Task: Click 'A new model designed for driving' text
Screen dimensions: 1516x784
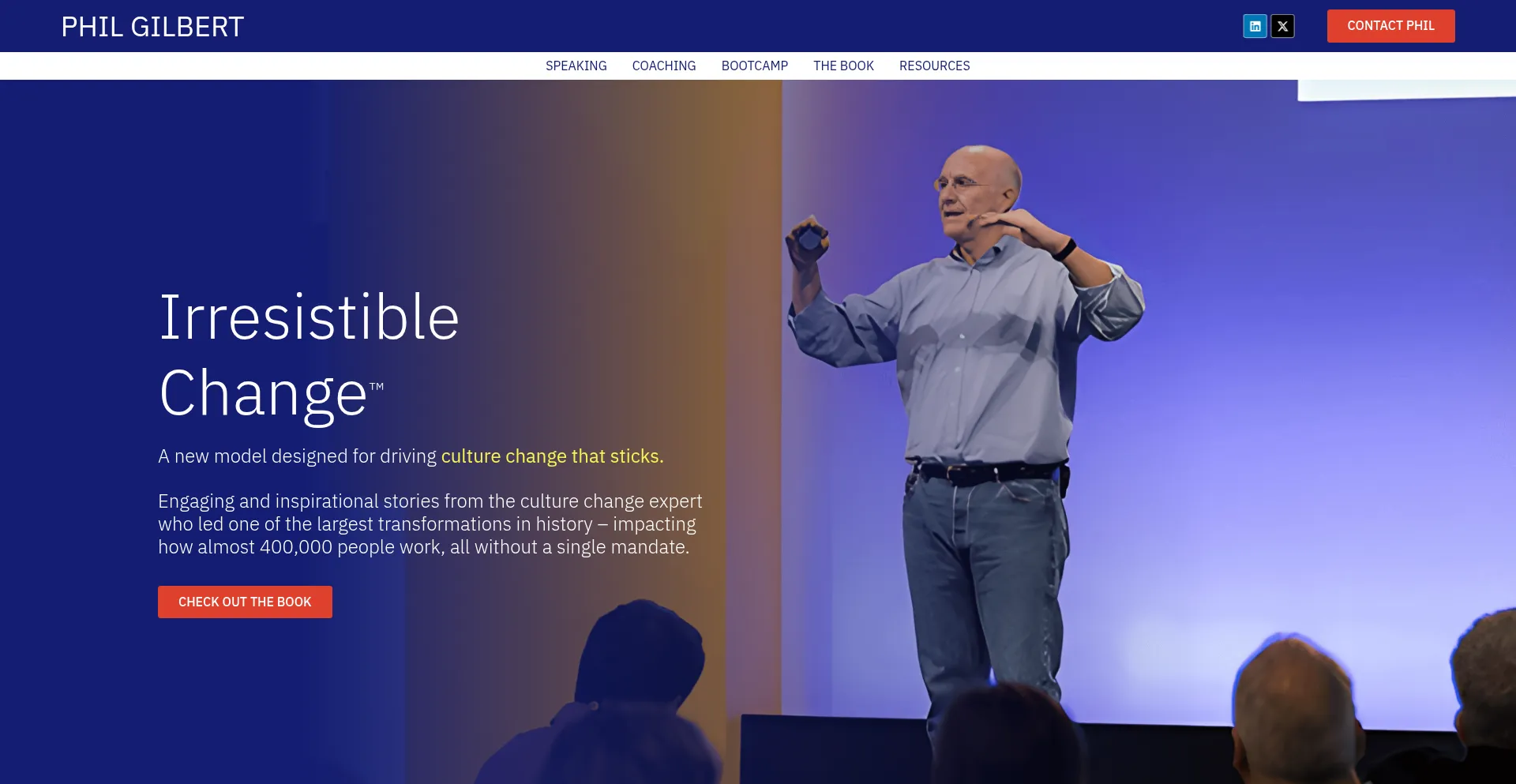Action: point(297,456)
